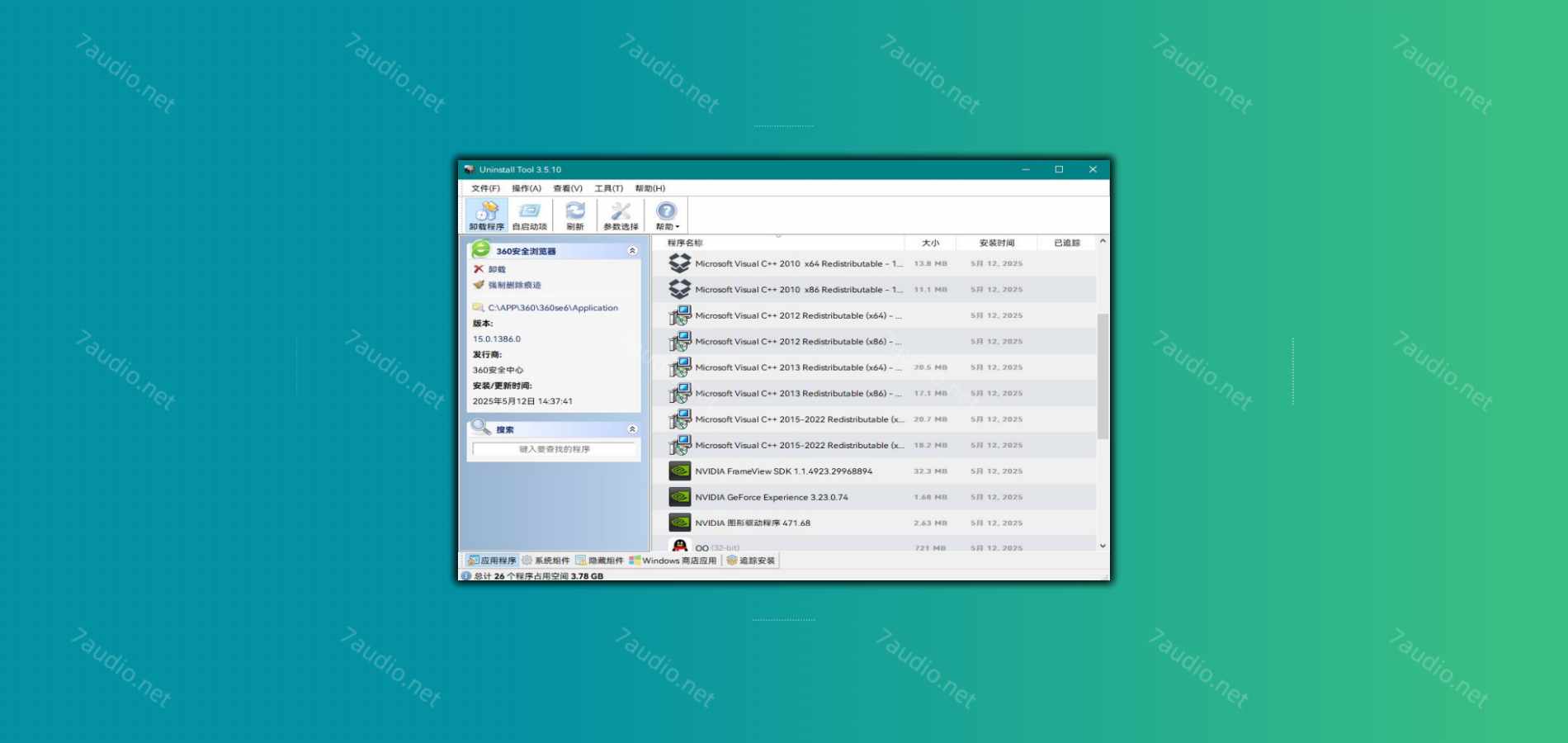Sort by 安装时间 column header
Viewport: 1568px width, 743px height.
click(x=997, y=243)
